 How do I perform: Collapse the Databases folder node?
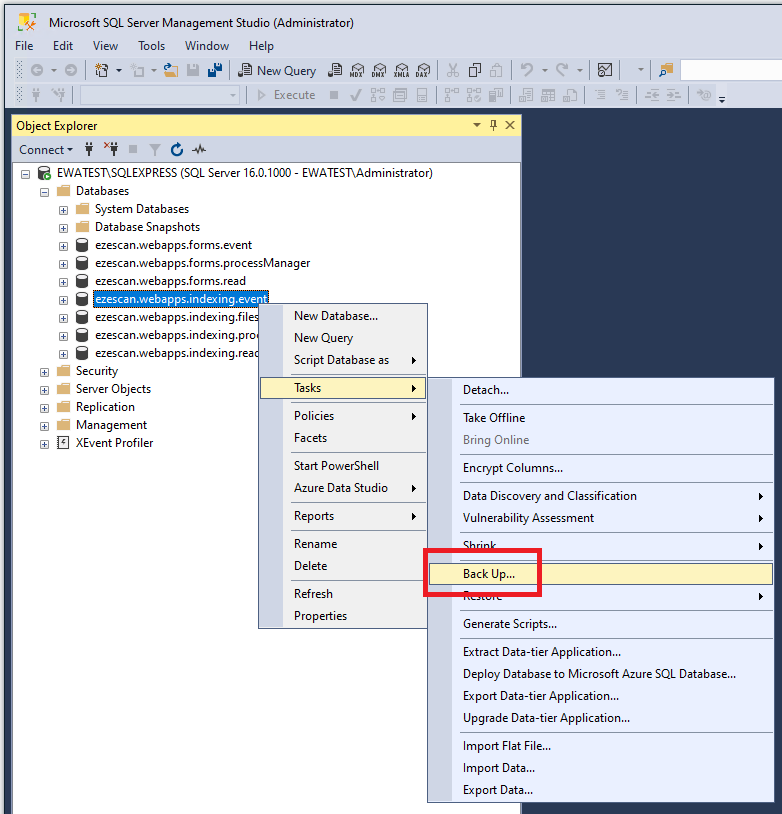click(45, 191)
